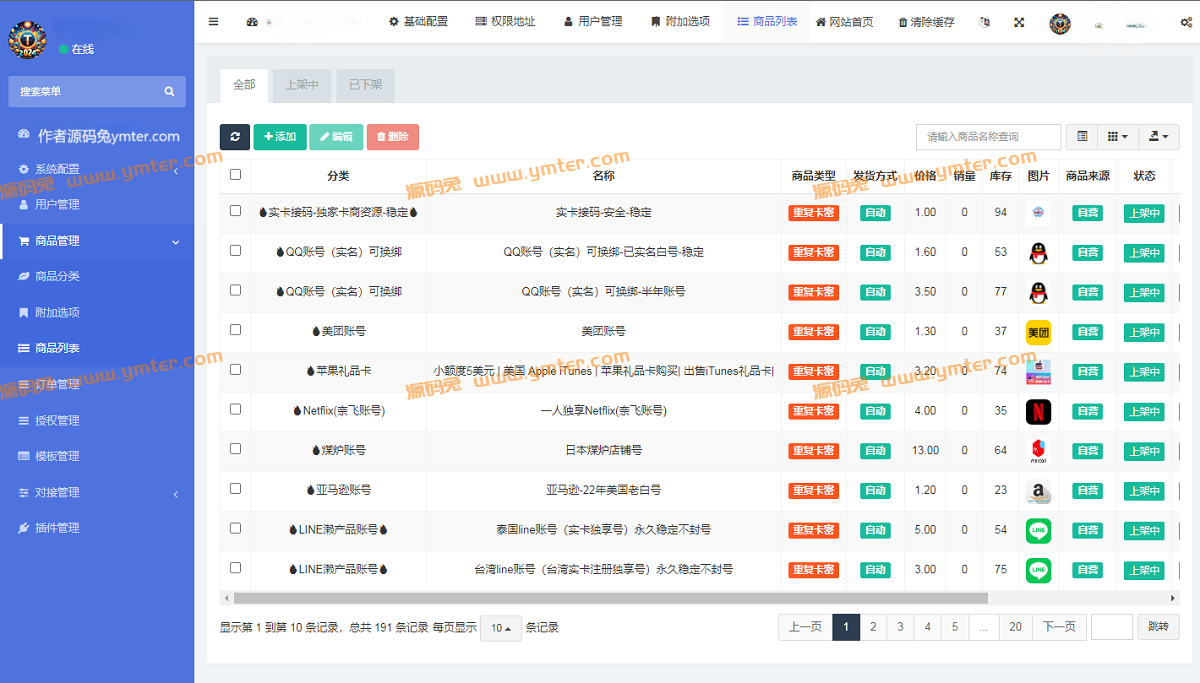The image size is (1200, 683).
Task: Check the row for QQ账号 半年账号
Action: (x=235, y=290)
